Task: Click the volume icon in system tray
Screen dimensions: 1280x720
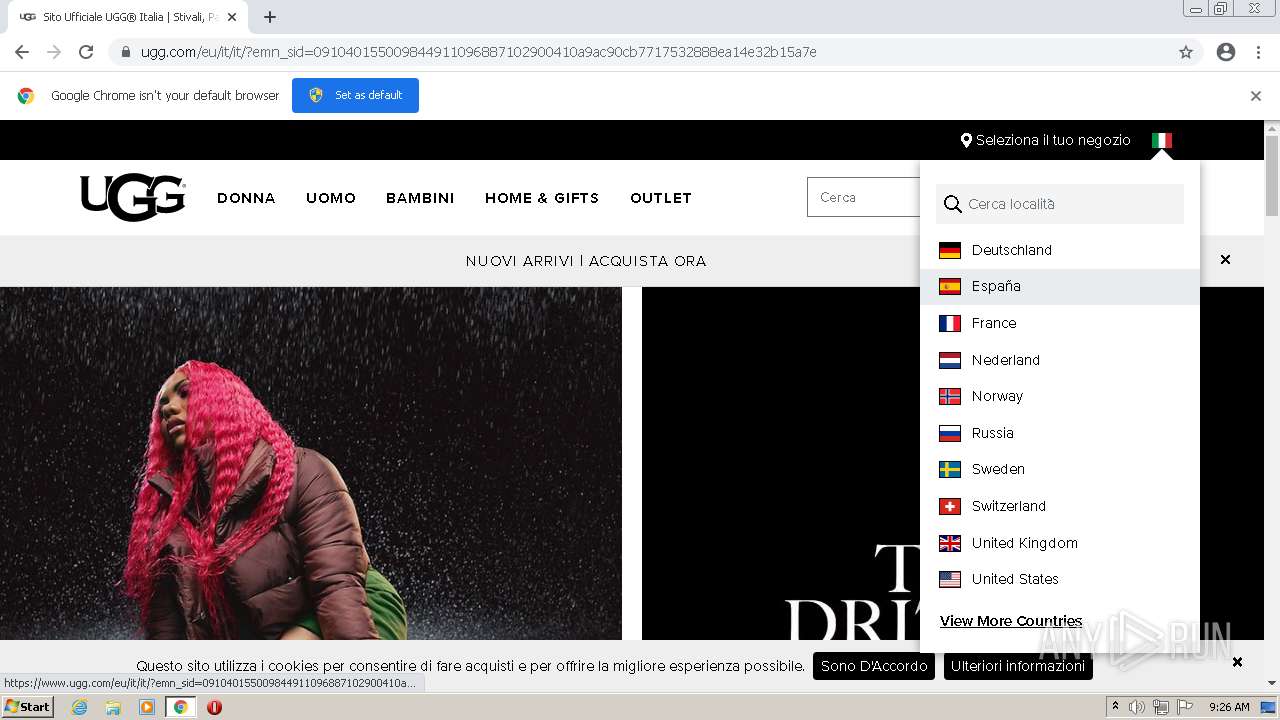Action: pyautogui.click(x=1137, y=707)
